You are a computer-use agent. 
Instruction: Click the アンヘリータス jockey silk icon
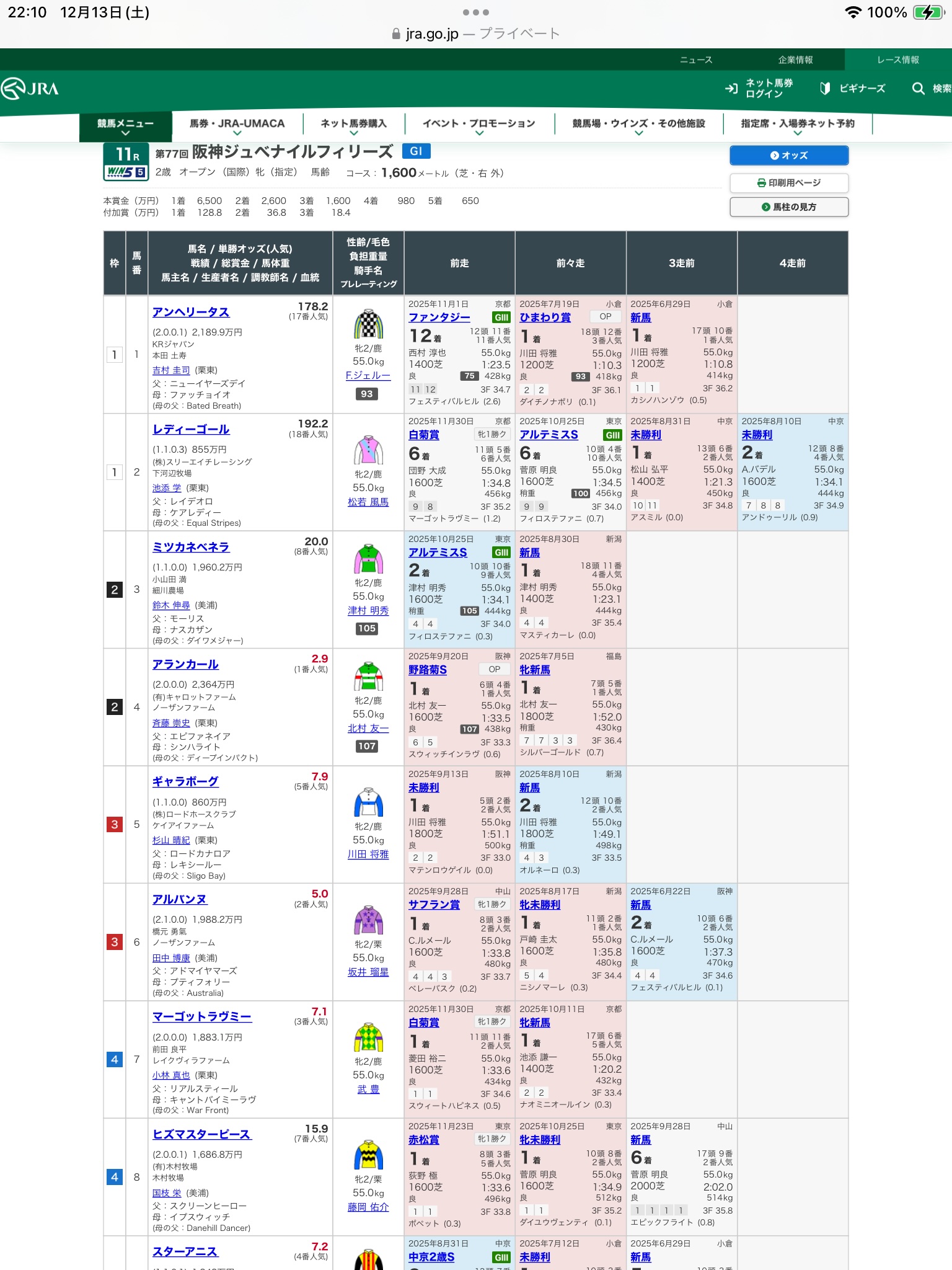(x=368, y=324)
